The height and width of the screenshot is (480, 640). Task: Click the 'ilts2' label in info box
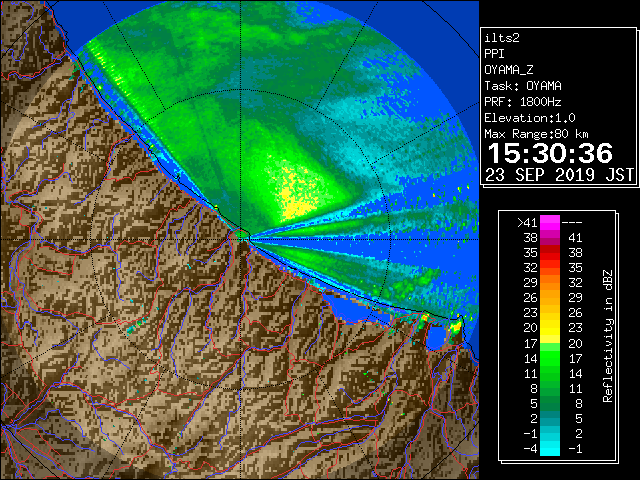pyautogui.click(x=502, y=38)
